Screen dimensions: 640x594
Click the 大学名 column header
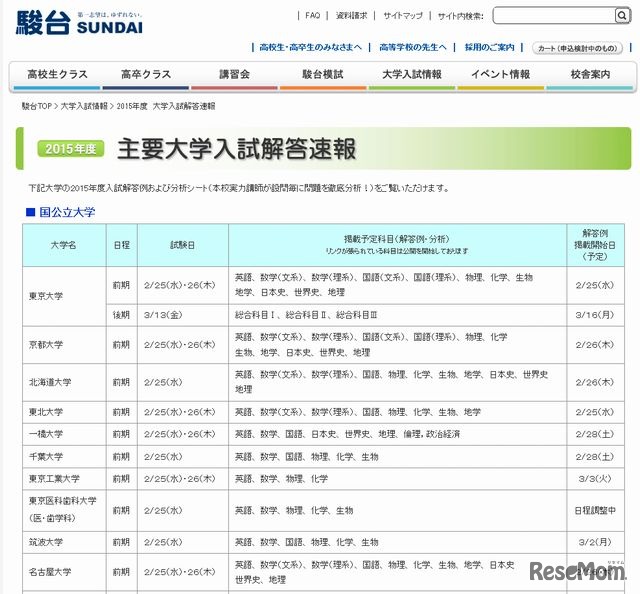64,245
